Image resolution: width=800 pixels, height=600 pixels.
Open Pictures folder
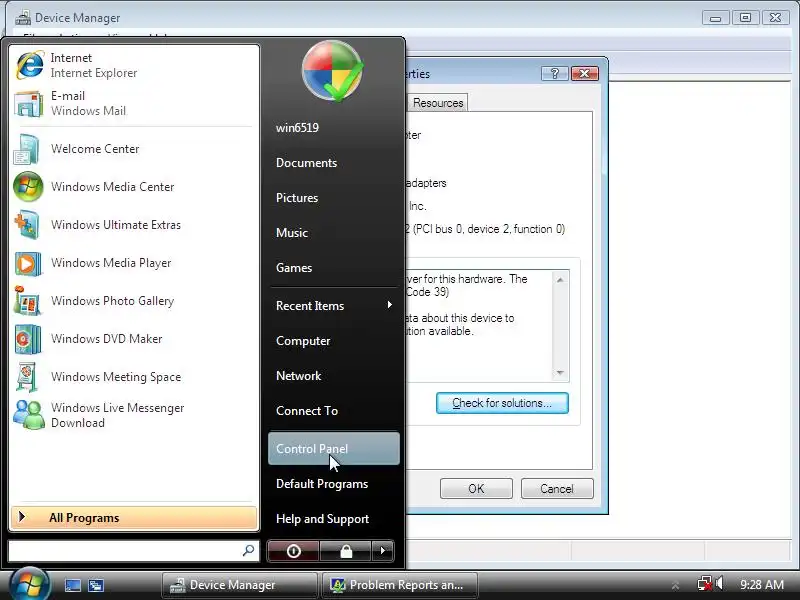click(334, 198)
